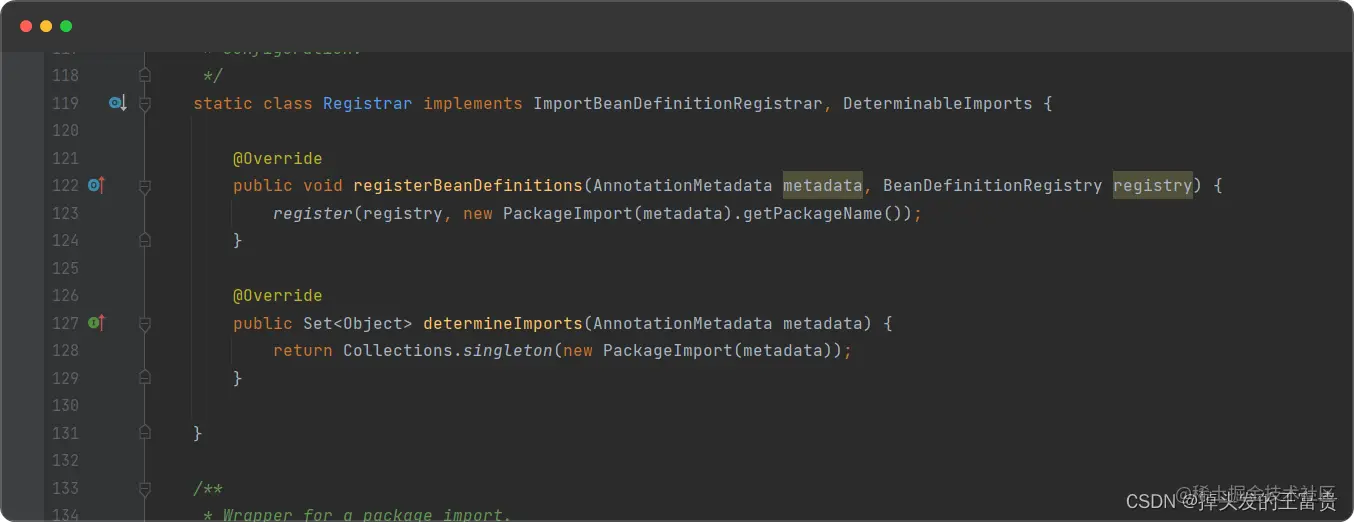Click the static keyword on line 119

coord(223,103)
